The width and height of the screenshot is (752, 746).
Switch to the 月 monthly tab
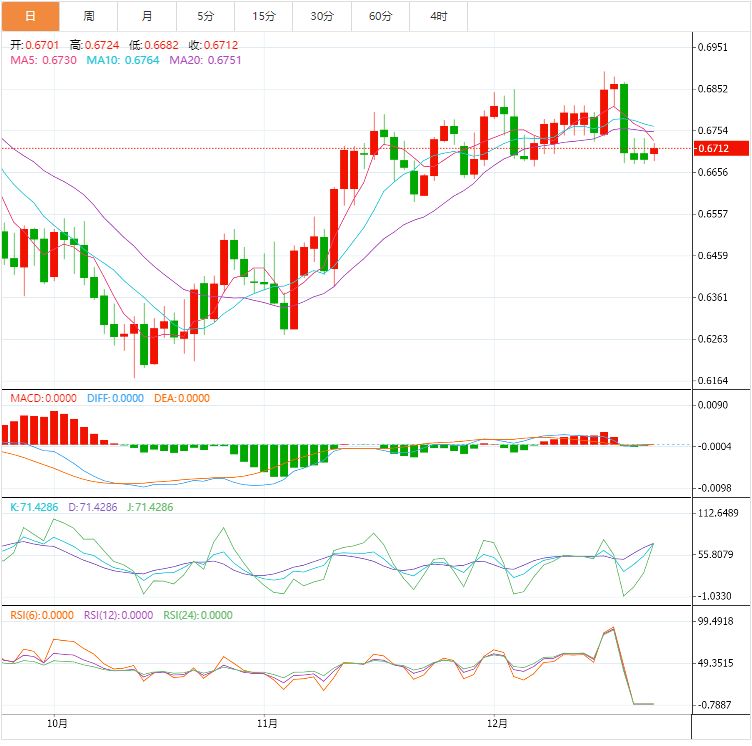pyautogui.click(x=147, y=16)
